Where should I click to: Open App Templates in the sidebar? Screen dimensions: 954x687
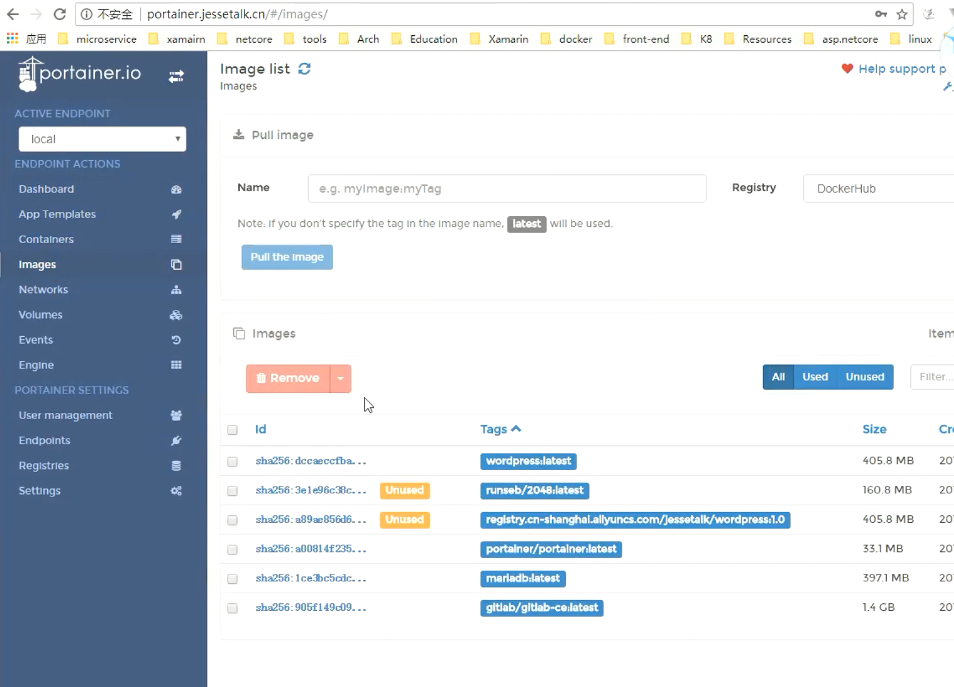57,214
